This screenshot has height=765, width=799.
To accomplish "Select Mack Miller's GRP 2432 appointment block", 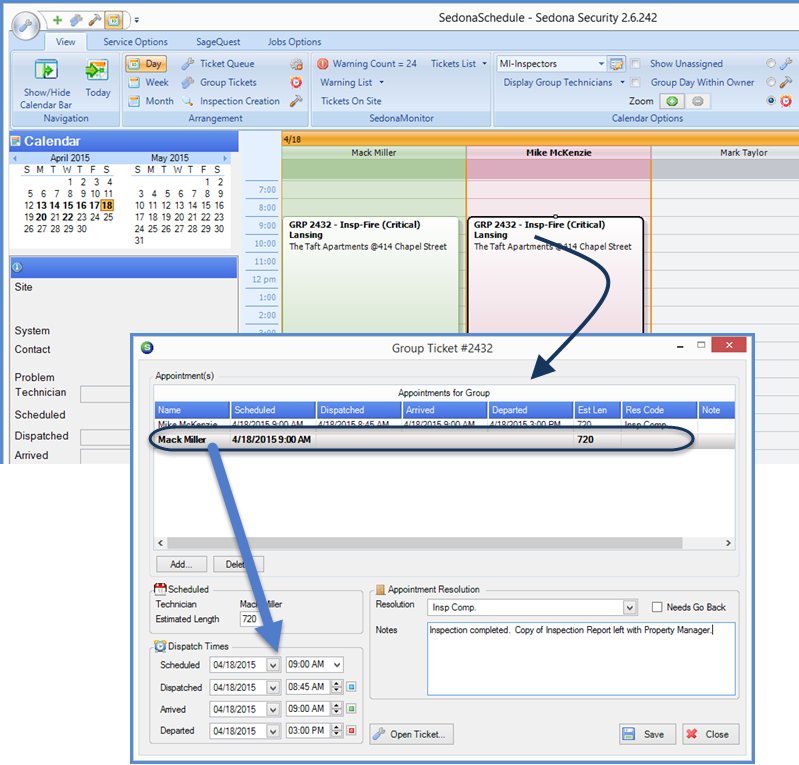I will (x=370, y=275).
